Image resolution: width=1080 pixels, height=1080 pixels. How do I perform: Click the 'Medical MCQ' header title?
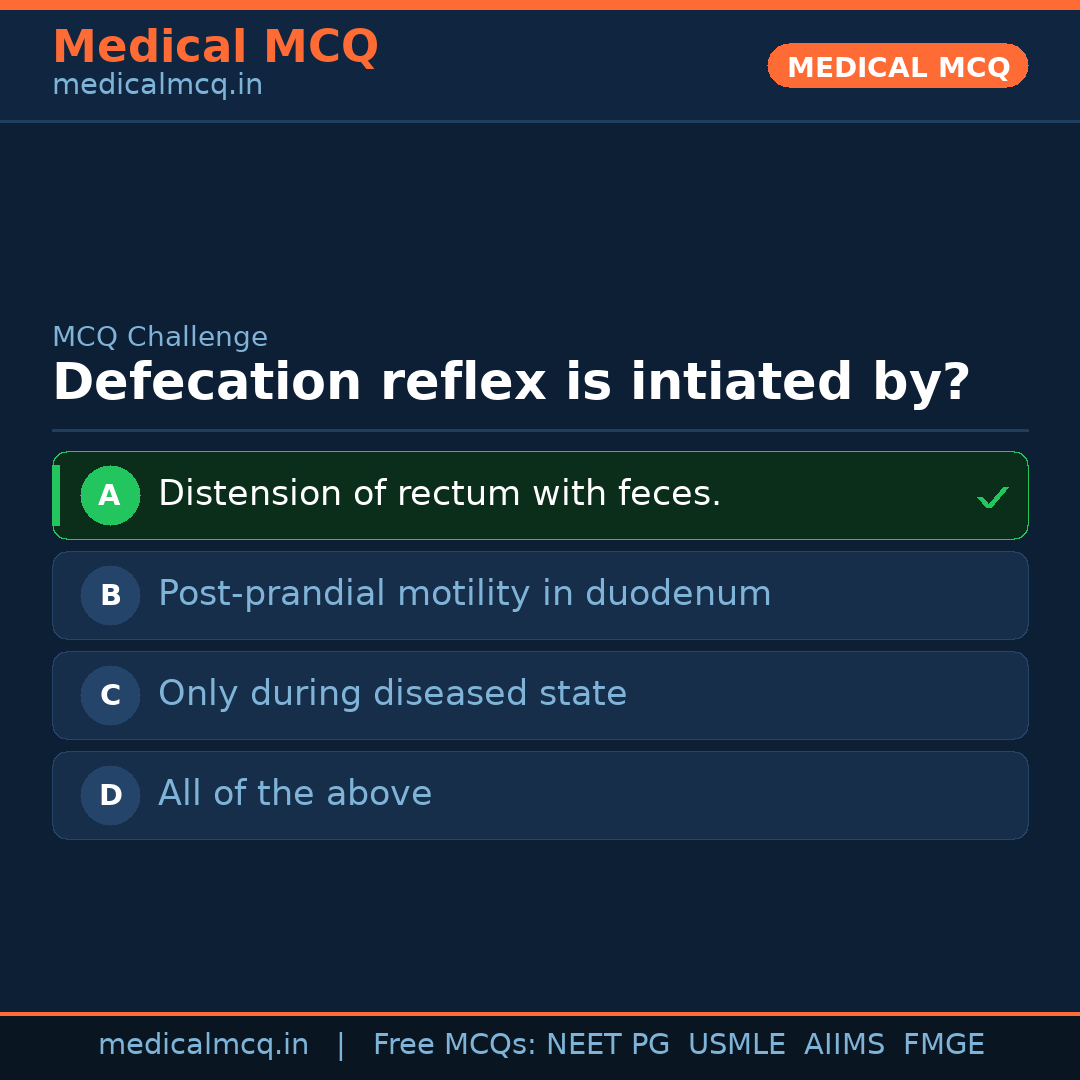(215, 47)
